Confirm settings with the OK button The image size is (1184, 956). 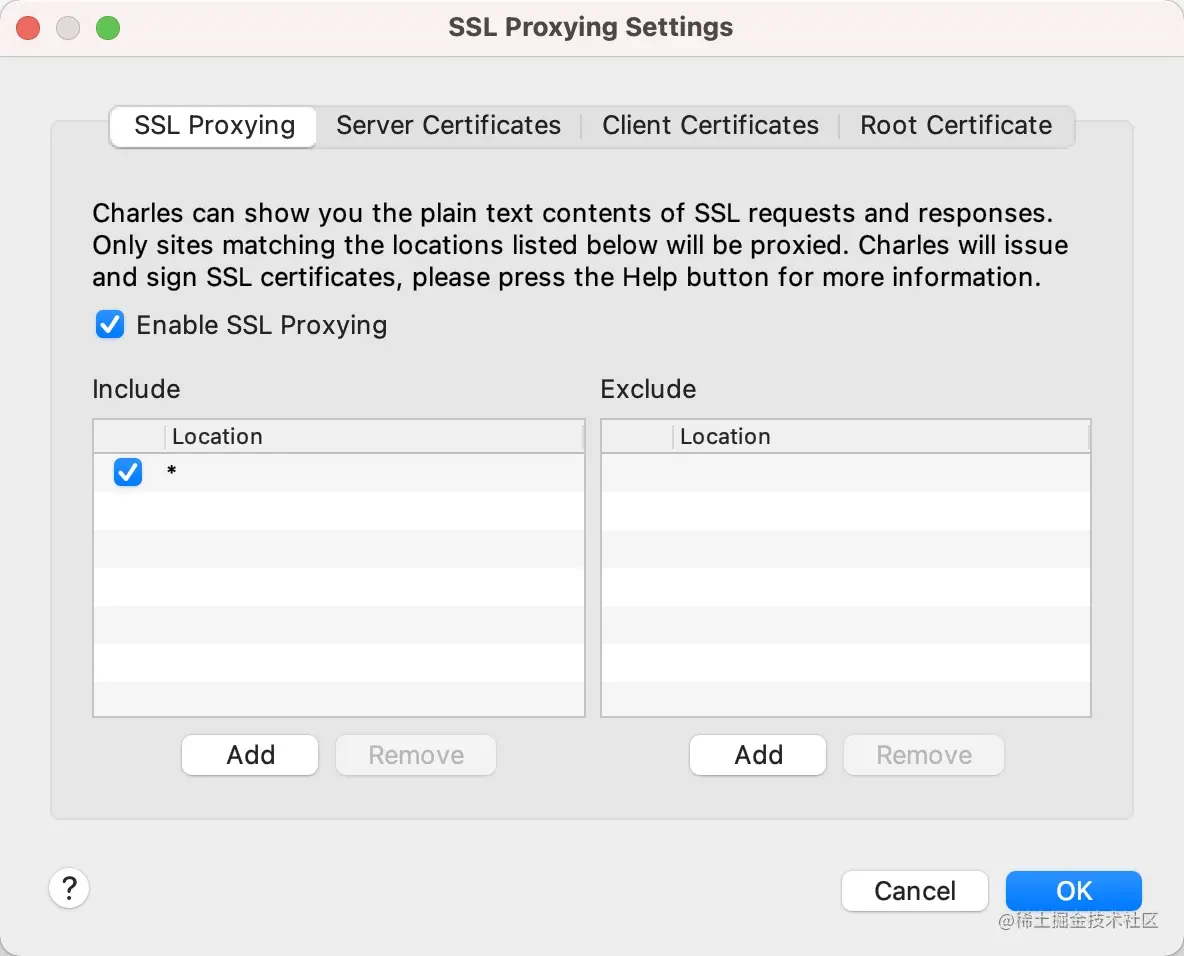(x=1073, y=890)
